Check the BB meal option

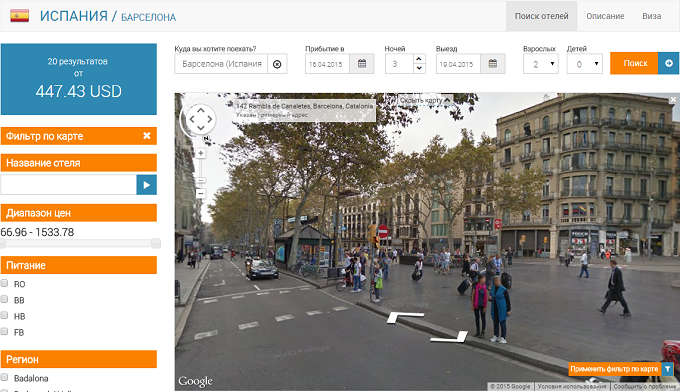(x=4, y=299)
